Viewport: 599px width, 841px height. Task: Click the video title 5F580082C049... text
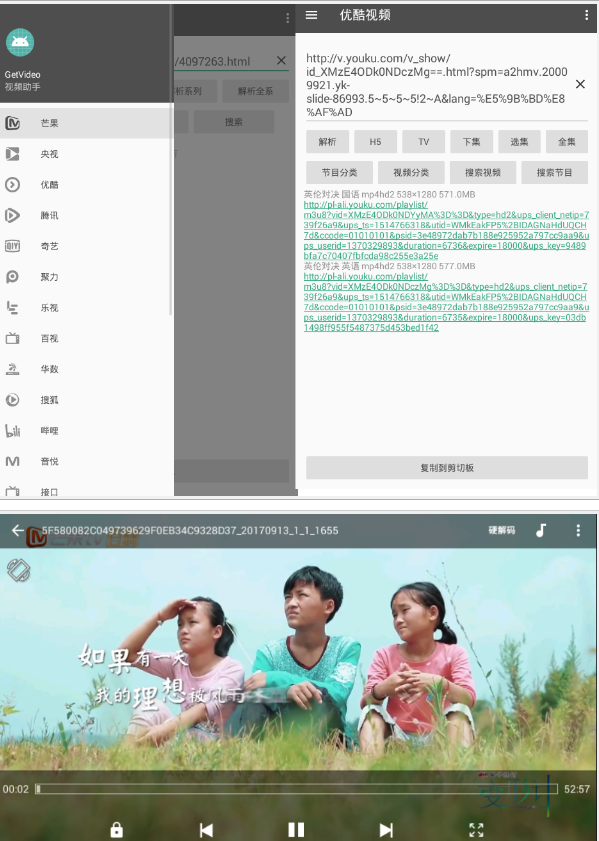click(x=190, y=530)
